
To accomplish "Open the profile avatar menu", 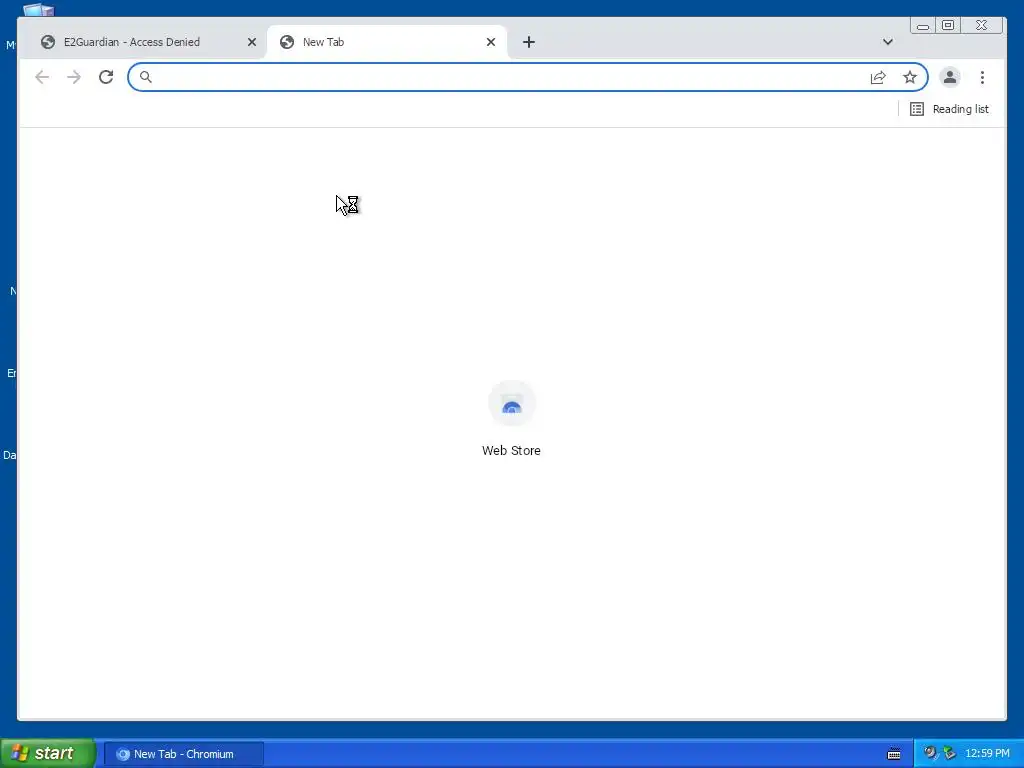I will [950, 77].
